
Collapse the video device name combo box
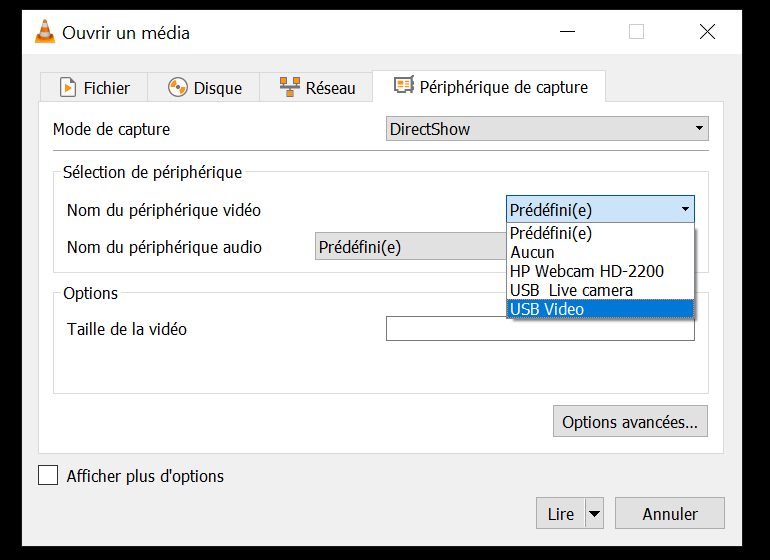pyautogui.click(x=600, y=209)
